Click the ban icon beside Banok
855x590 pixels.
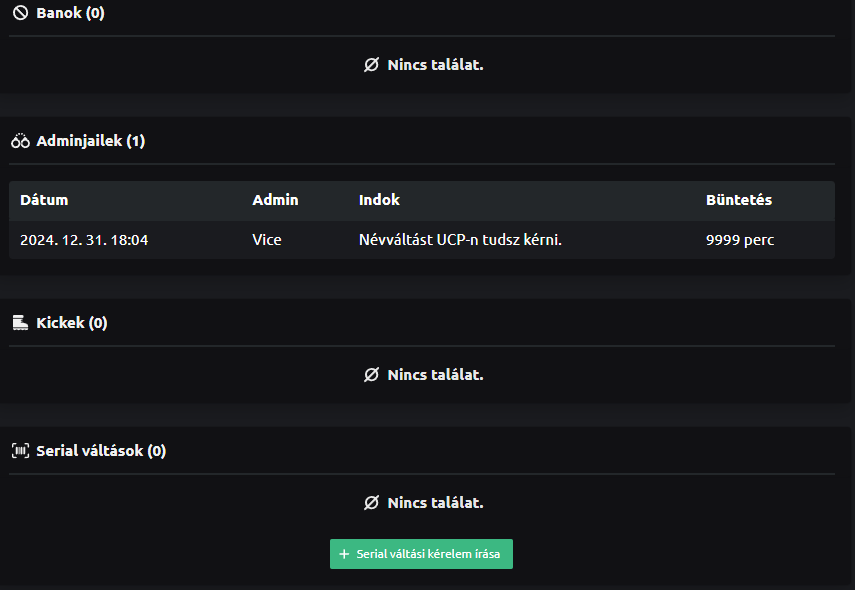(x=20, y=14)
